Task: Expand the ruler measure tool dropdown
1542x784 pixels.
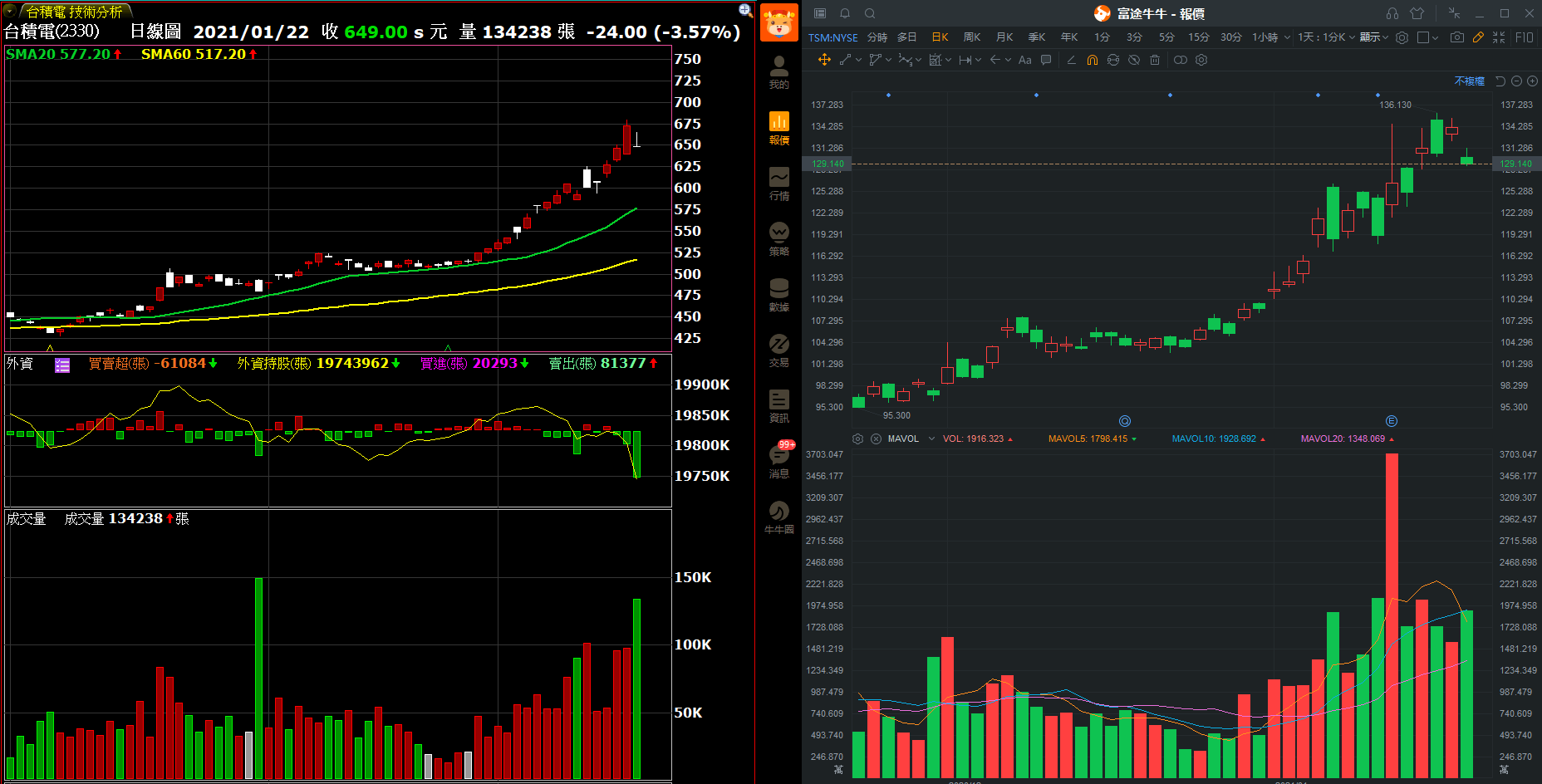Action: (x=948, y=60)
